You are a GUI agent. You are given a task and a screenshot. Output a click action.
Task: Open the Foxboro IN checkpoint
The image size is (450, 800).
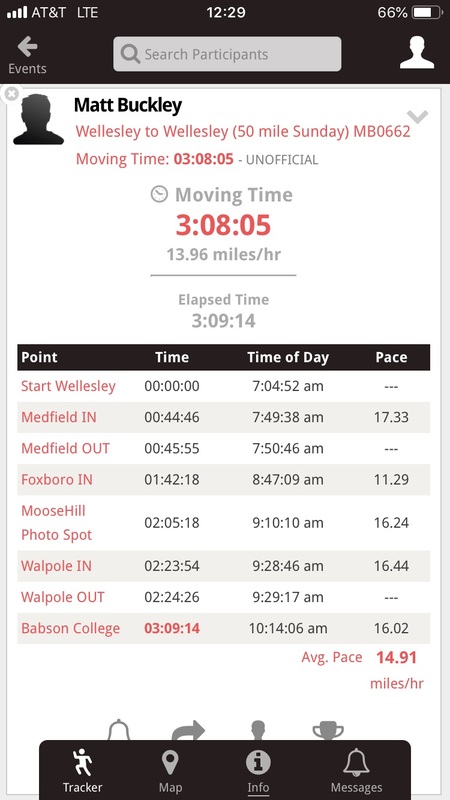click(x=57, y=480)
